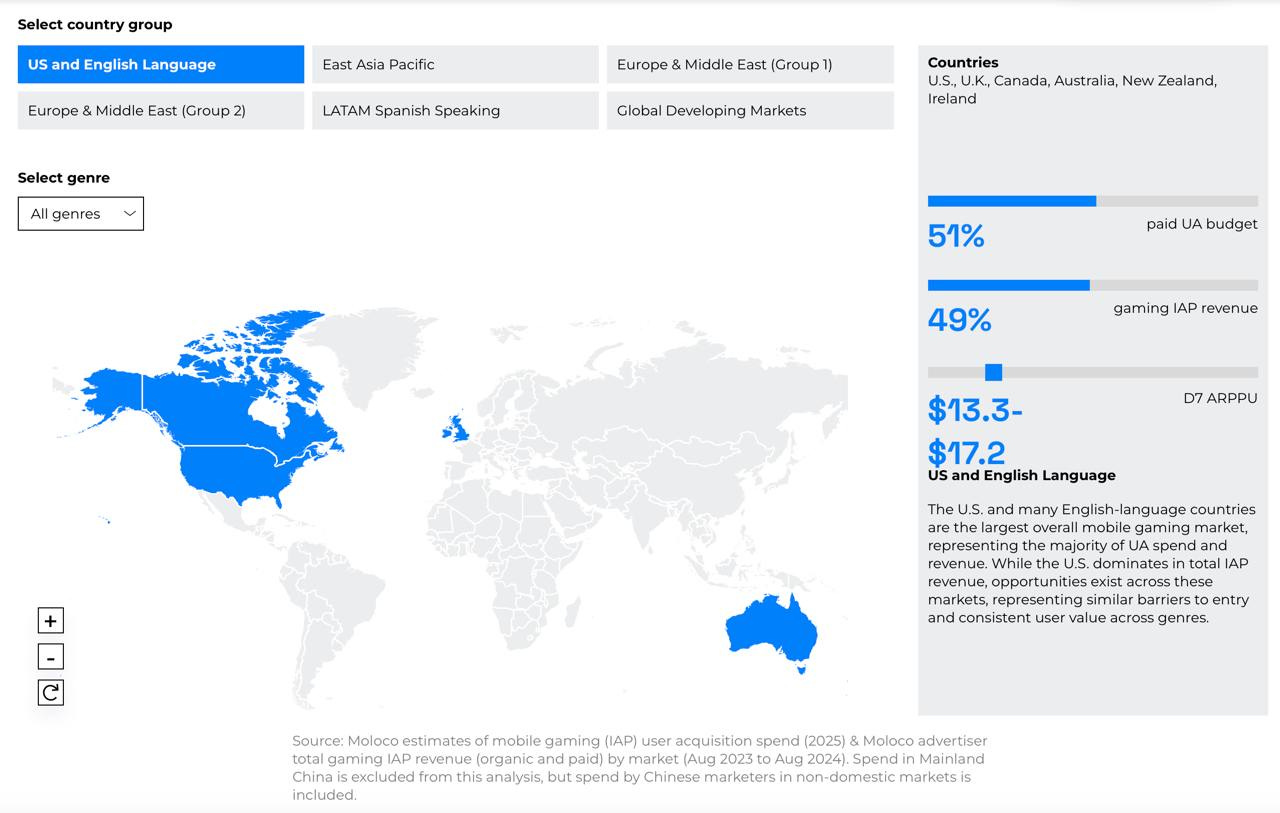Open the All genres dropdown
This screenshot has height=813, width=1280.
tap(80, 214)
